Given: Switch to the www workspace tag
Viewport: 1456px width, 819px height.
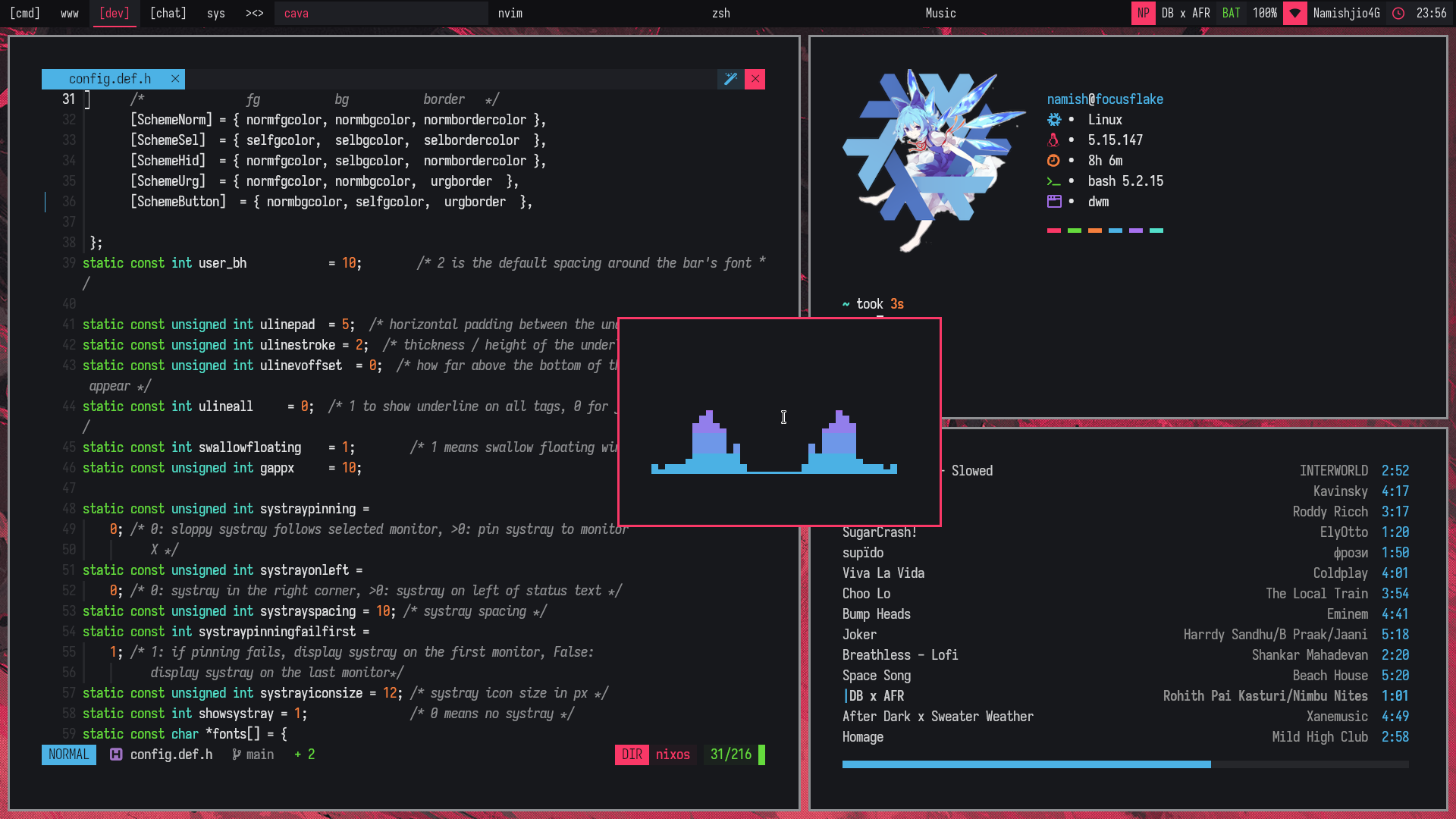Looking at the screenshot, I should click(70, 13).
